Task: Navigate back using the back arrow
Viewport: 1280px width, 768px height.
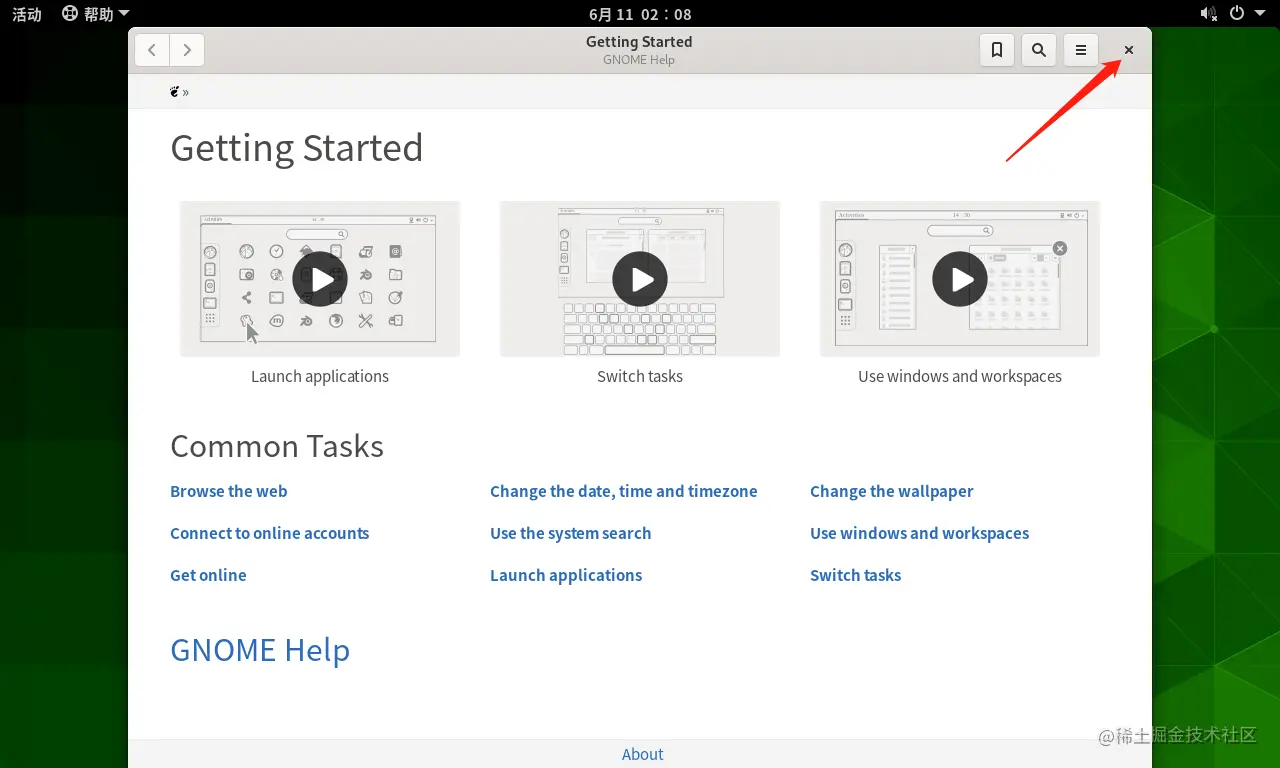Action: click(x=151, y=49)
